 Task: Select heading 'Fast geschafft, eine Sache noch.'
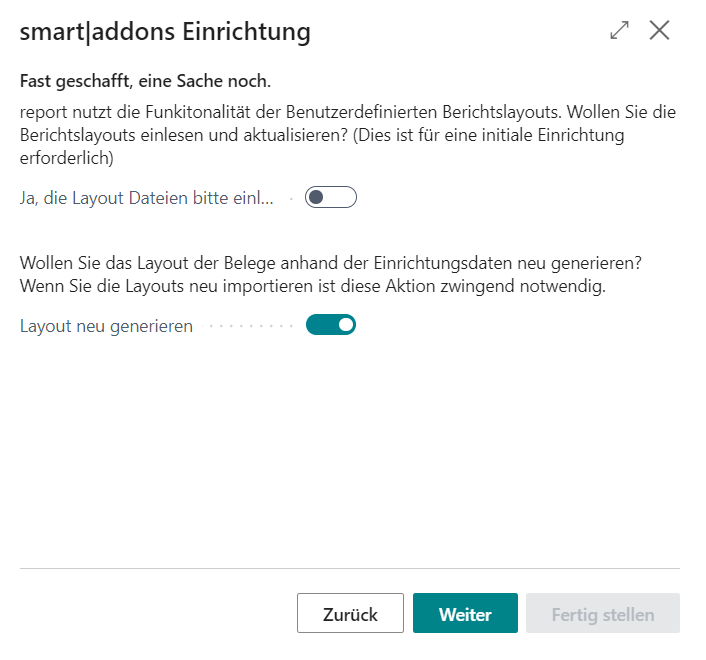(x=145, y=80)
